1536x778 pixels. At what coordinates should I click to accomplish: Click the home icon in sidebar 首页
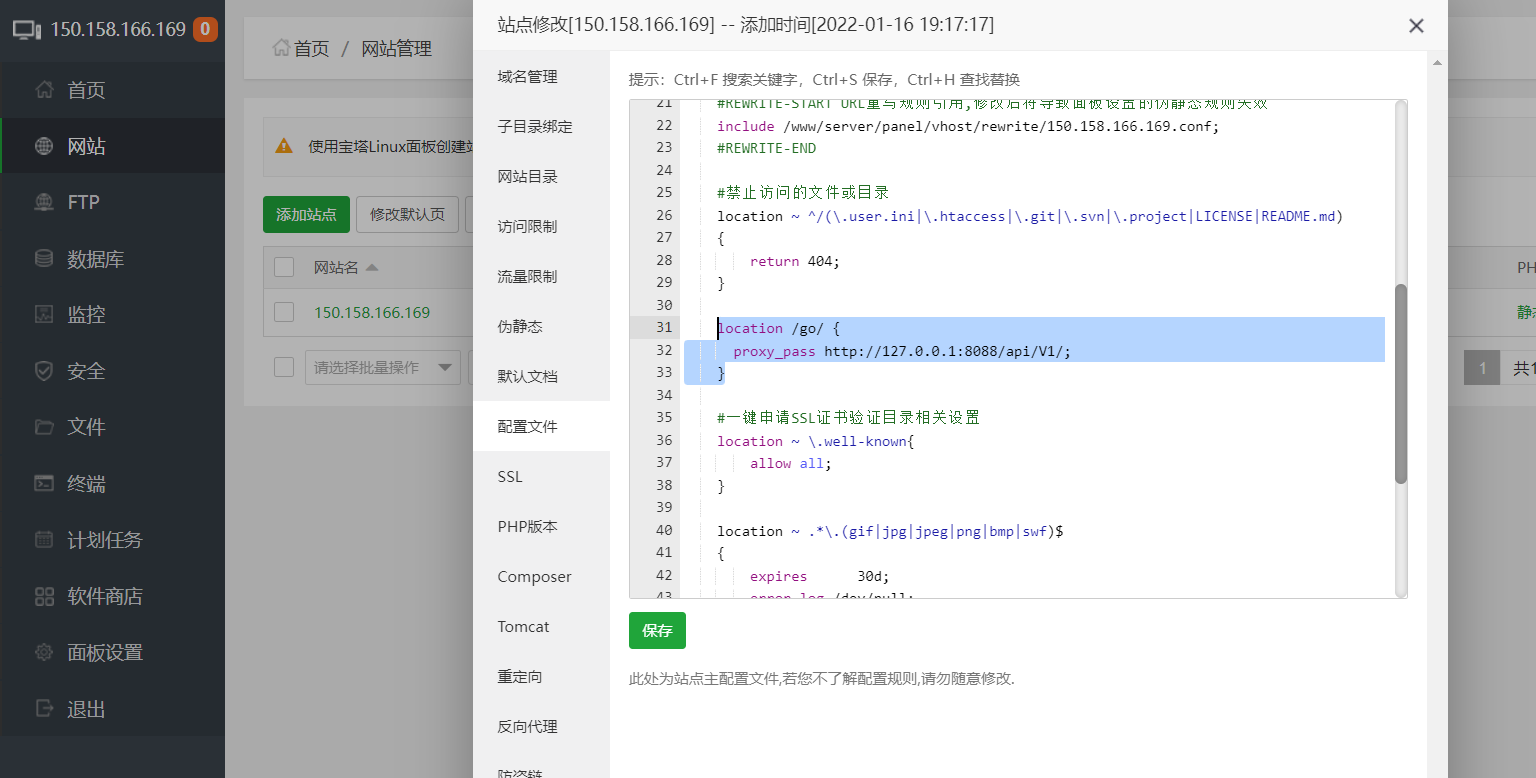point(43,90)
